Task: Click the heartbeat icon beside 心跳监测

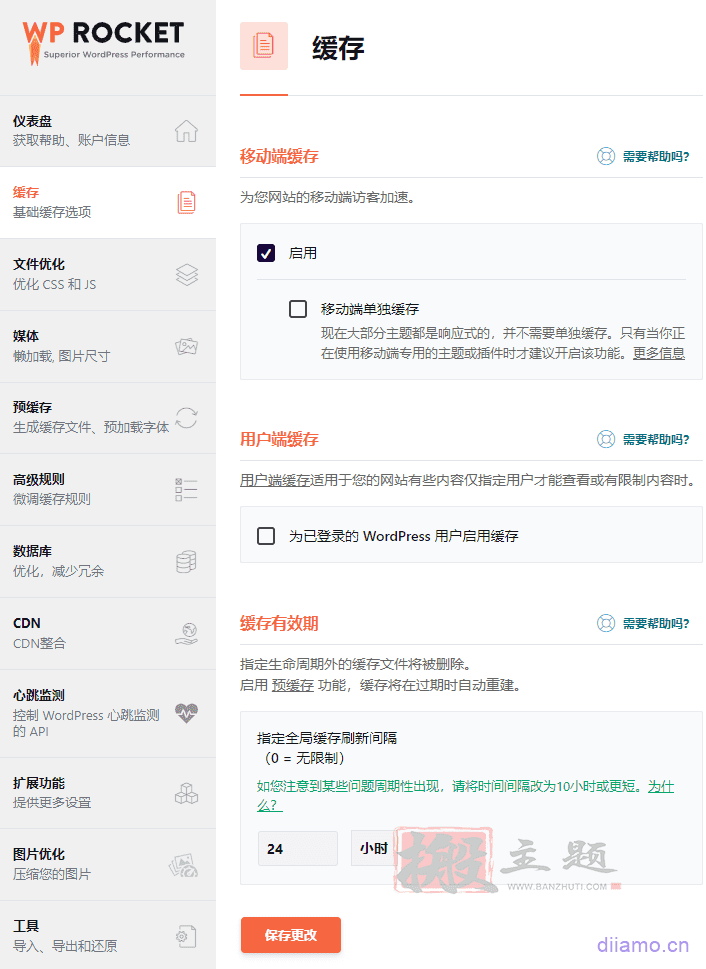Action: point(186,713)
